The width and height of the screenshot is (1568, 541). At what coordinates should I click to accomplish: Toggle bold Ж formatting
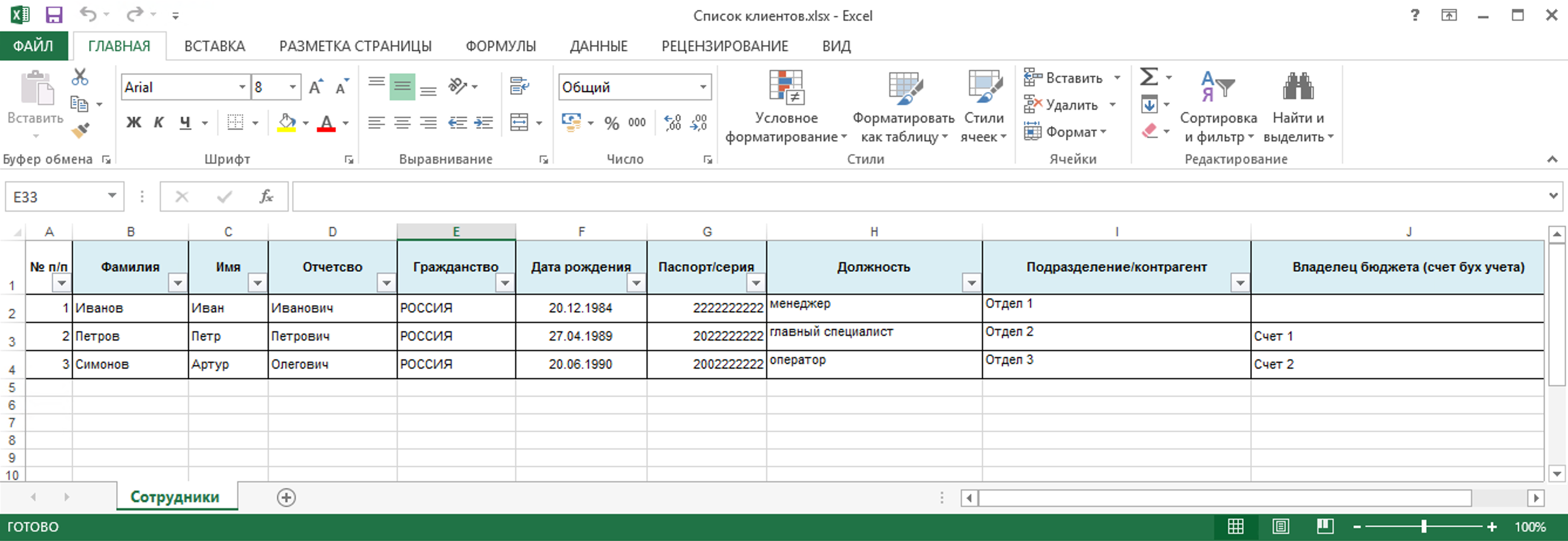pos(133,123)
